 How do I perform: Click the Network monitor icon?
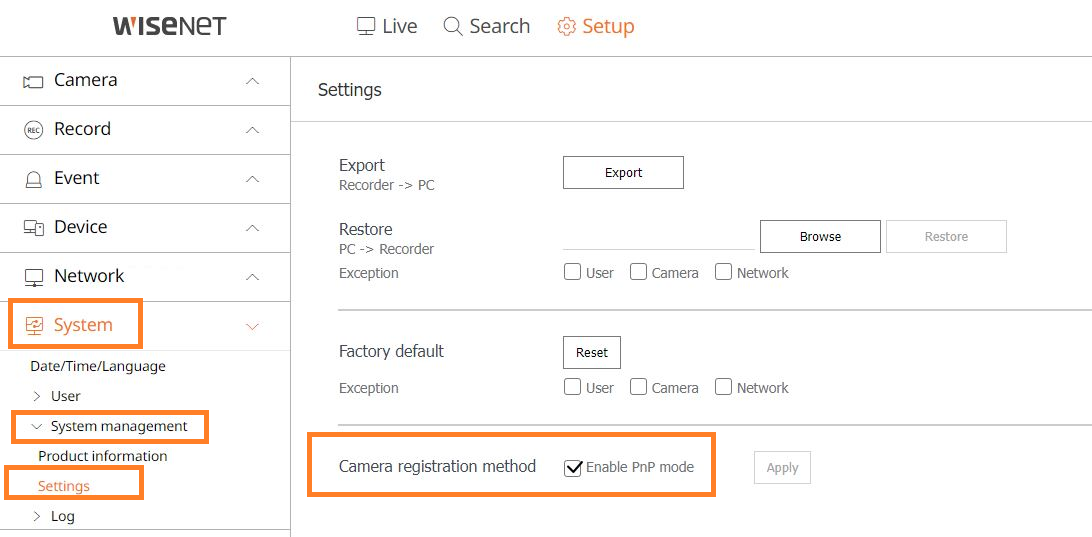[33, 277]
